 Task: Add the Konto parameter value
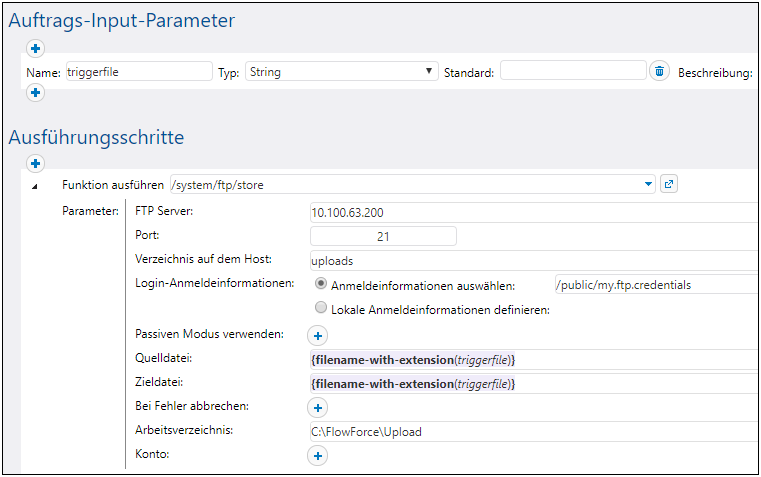point(317,455)
